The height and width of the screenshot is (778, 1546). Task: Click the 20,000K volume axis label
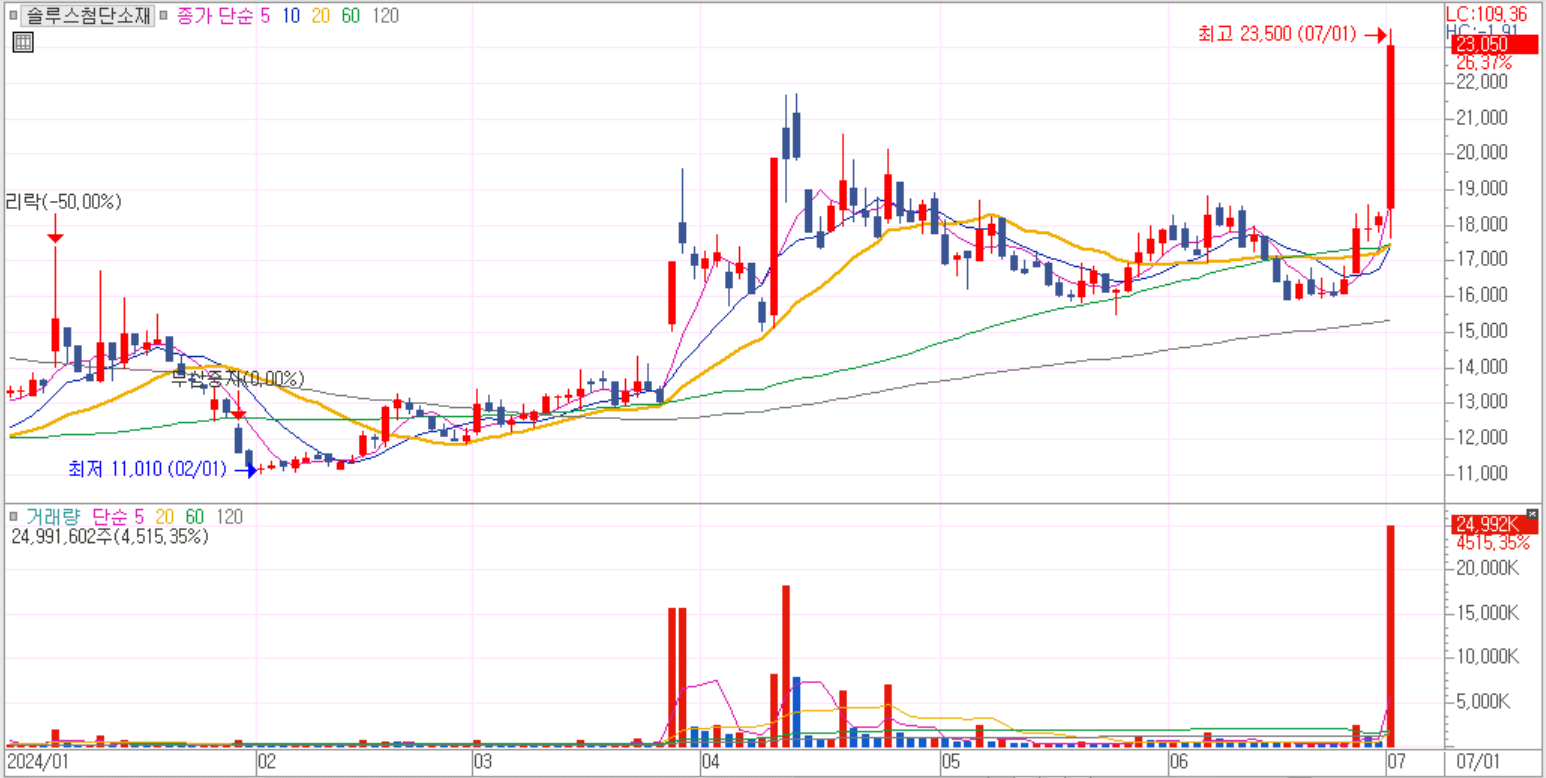point(1487,568)
